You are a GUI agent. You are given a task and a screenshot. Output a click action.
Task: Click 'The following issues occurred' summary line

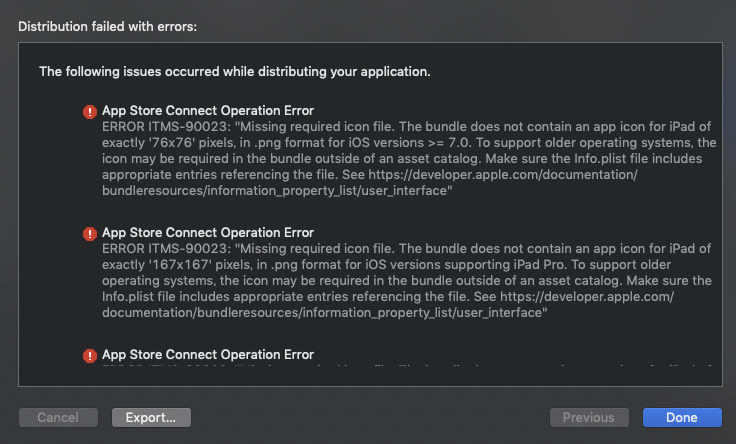235,72
